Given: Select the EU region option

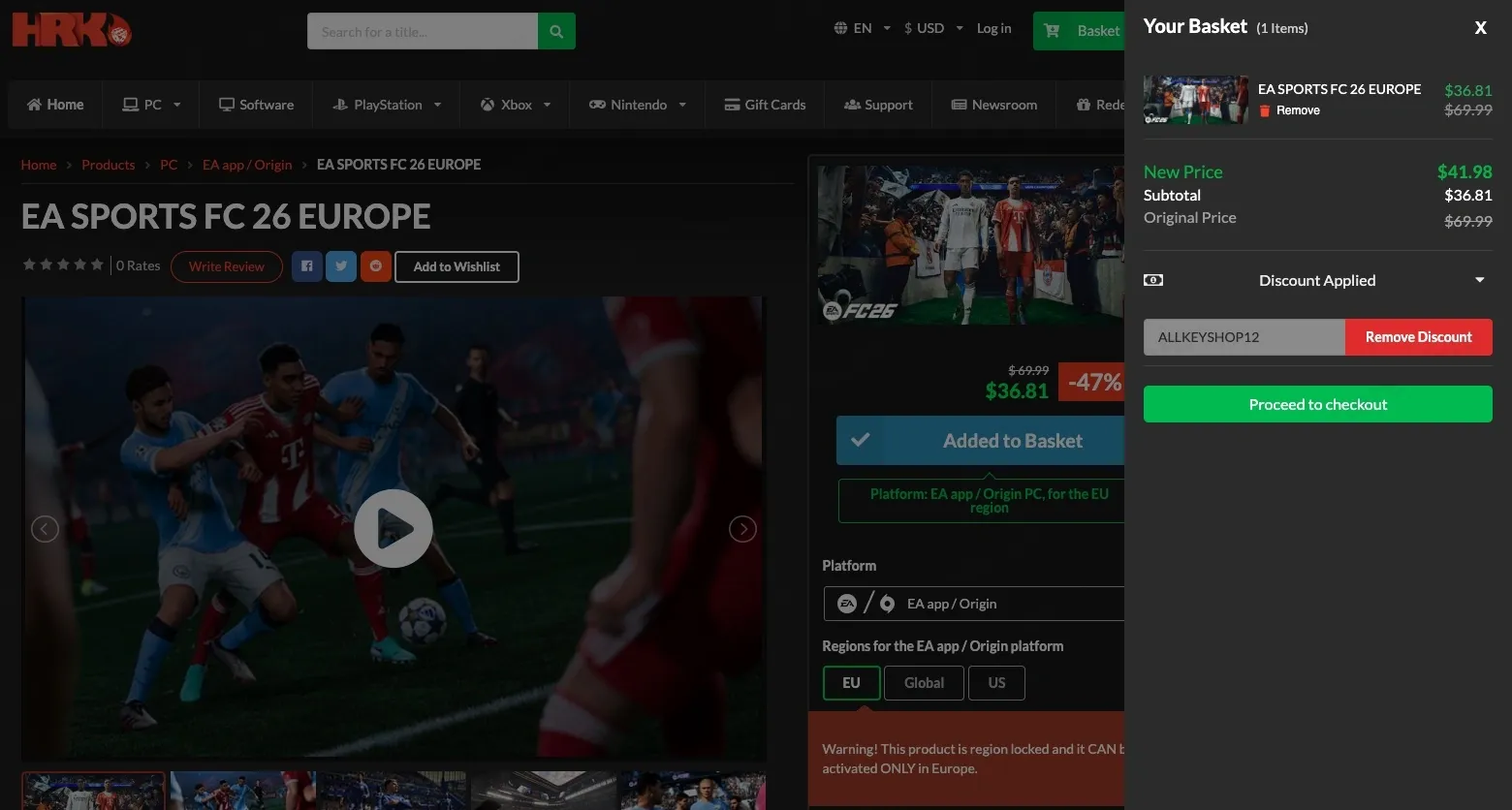Looking at the screenshot, I should [851, 683].
